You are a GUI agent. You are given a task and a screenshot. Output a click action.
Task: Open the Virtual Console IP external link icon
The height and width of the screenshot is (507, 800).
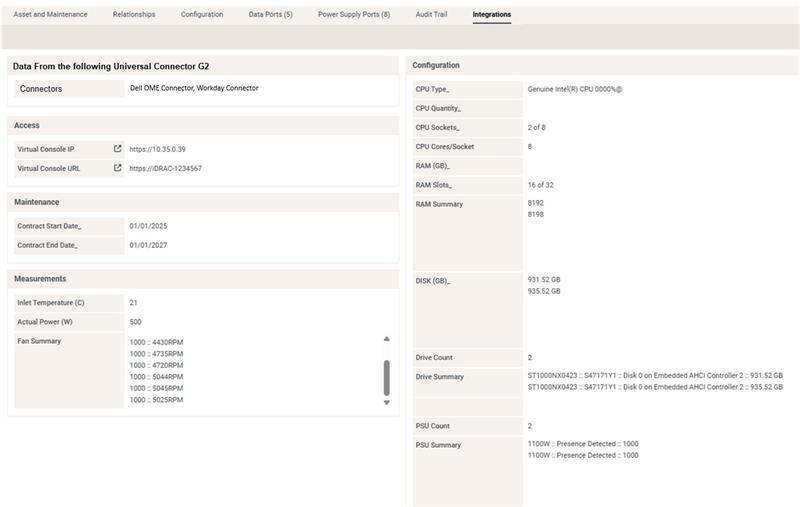pos(118,149)
